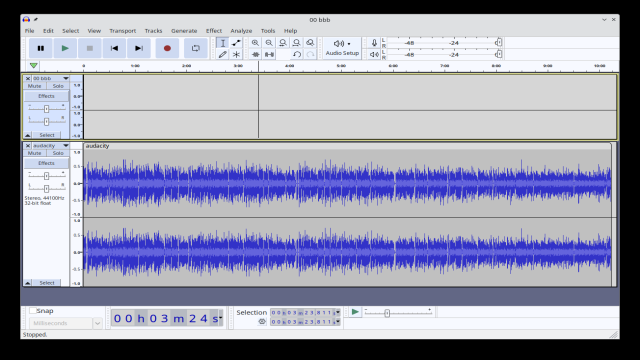
Task: Open the Select menu
Action: click(71, 31)
